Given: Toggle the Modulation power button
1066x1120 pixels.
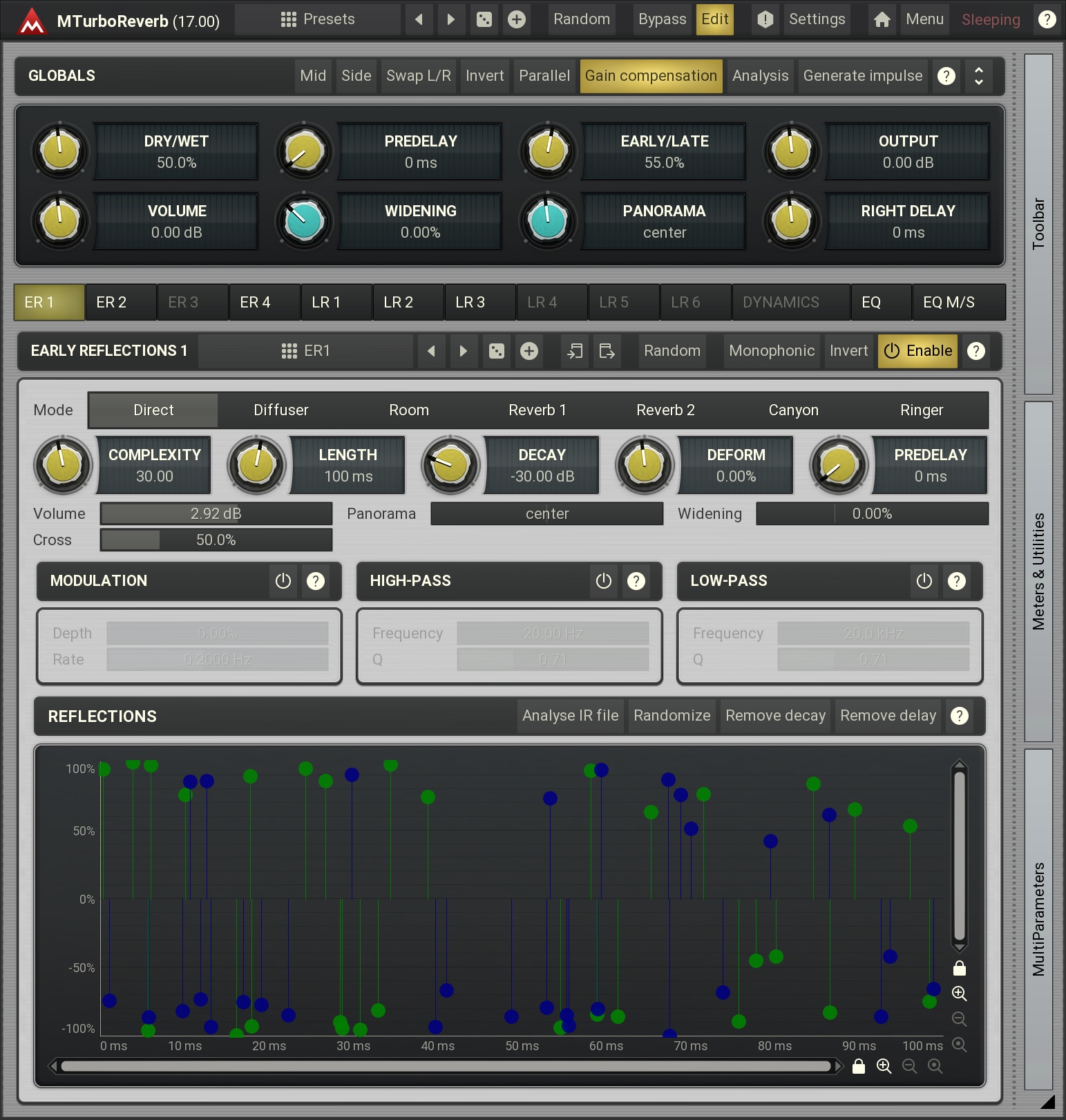Looking at the screenshot, I should [283, 581].
